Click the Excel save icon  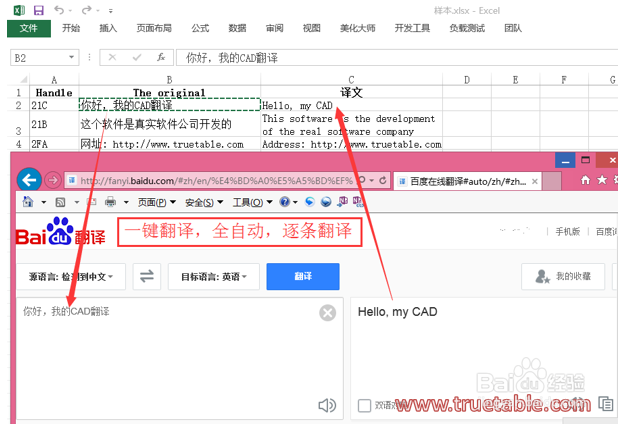[x=38, y=10]
